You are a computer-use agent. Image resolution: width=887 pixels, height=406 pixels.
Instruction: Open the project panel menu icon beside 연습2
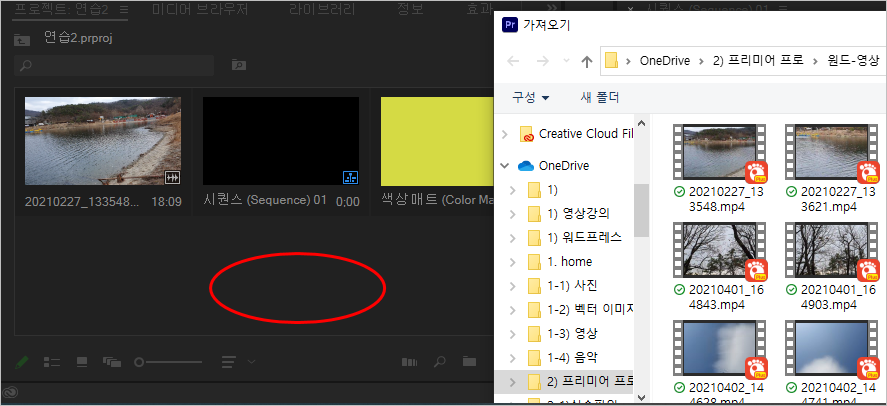point(124,10)
